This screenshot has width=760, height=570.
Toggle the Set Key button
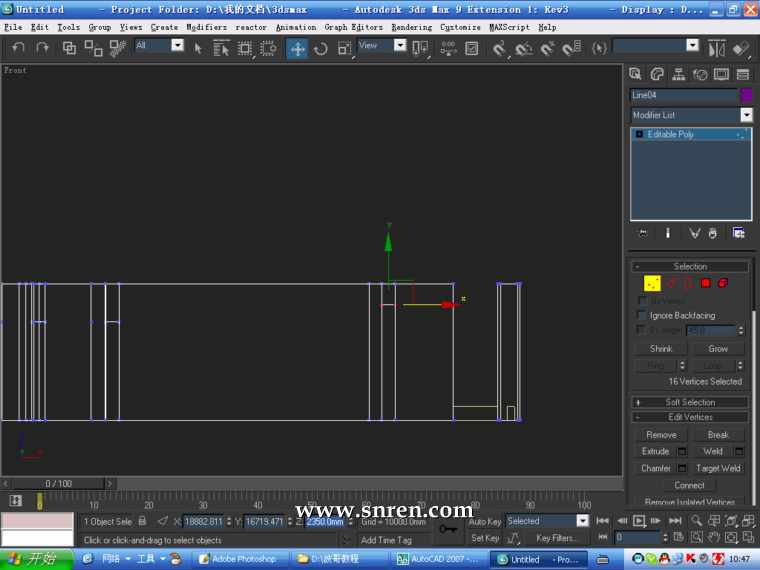485,538
